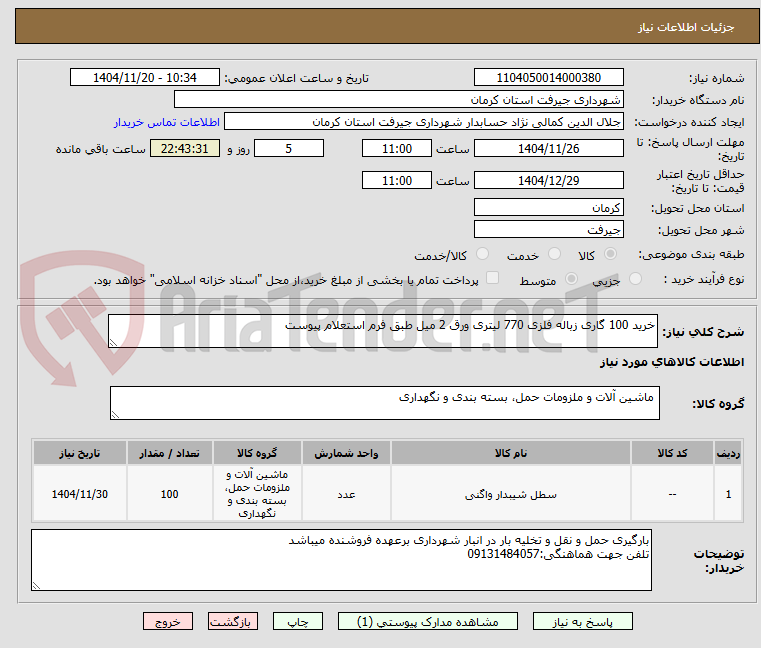Click the بازگشت back button
Viewport: 761px width, 648px height.
tap(232, 621)
